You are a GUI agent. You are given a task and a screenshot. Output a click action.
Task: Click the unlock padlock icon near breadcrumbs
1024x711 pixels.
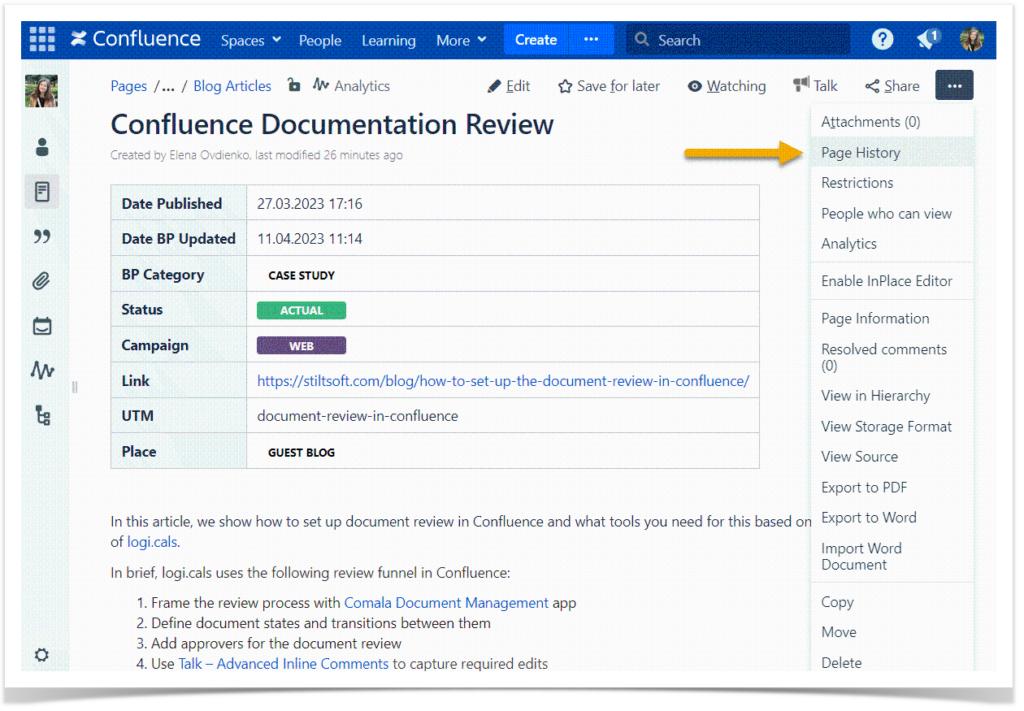[294, 86]
